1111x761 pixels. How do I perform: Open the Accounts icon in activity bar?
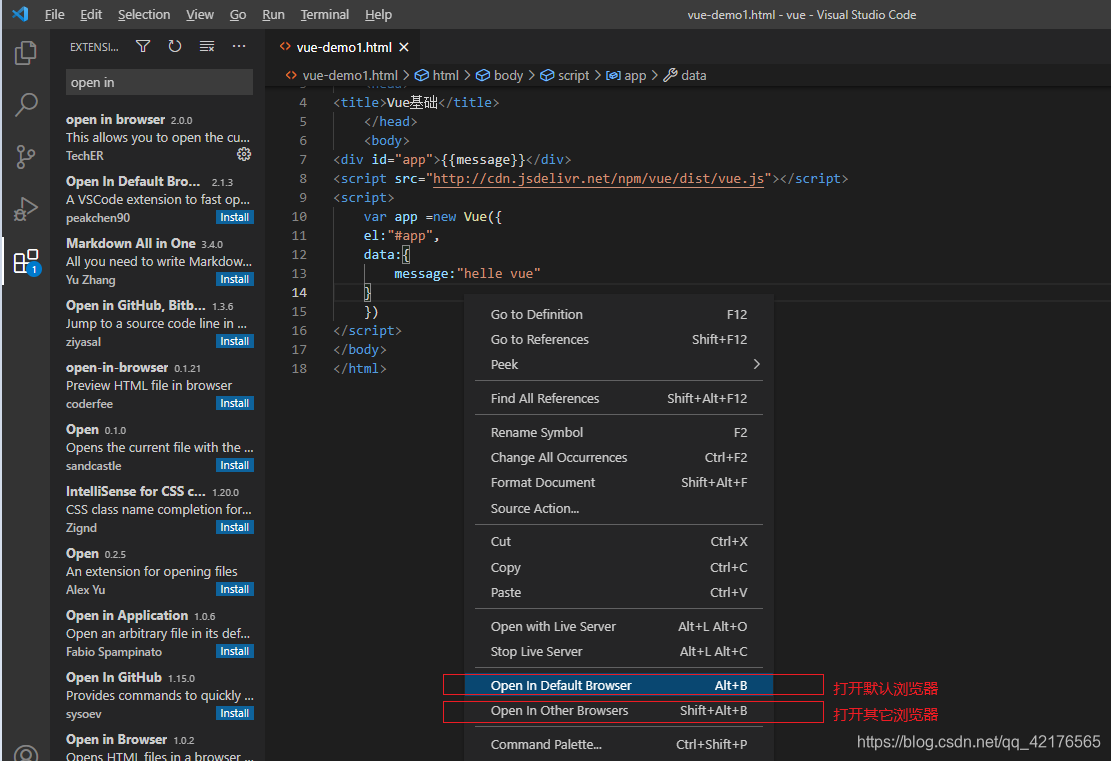click(26, 753)
